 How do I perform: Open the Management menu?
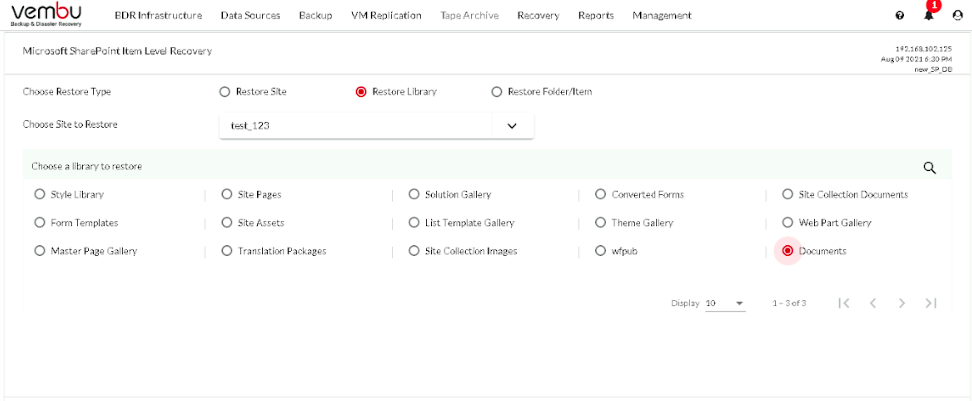[662, 15]
